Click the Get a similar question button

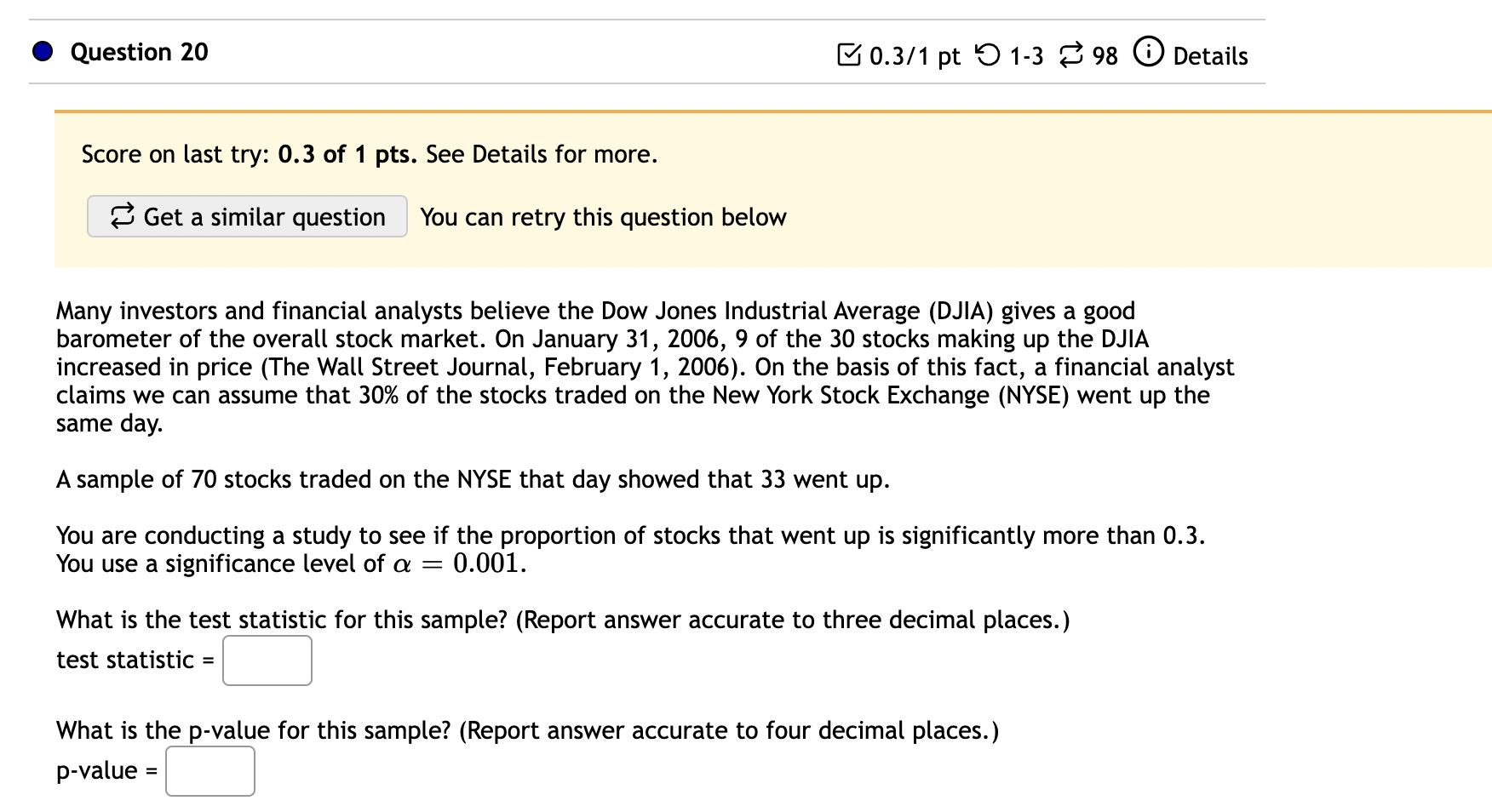pyautogui.click(x=247, y=216)
